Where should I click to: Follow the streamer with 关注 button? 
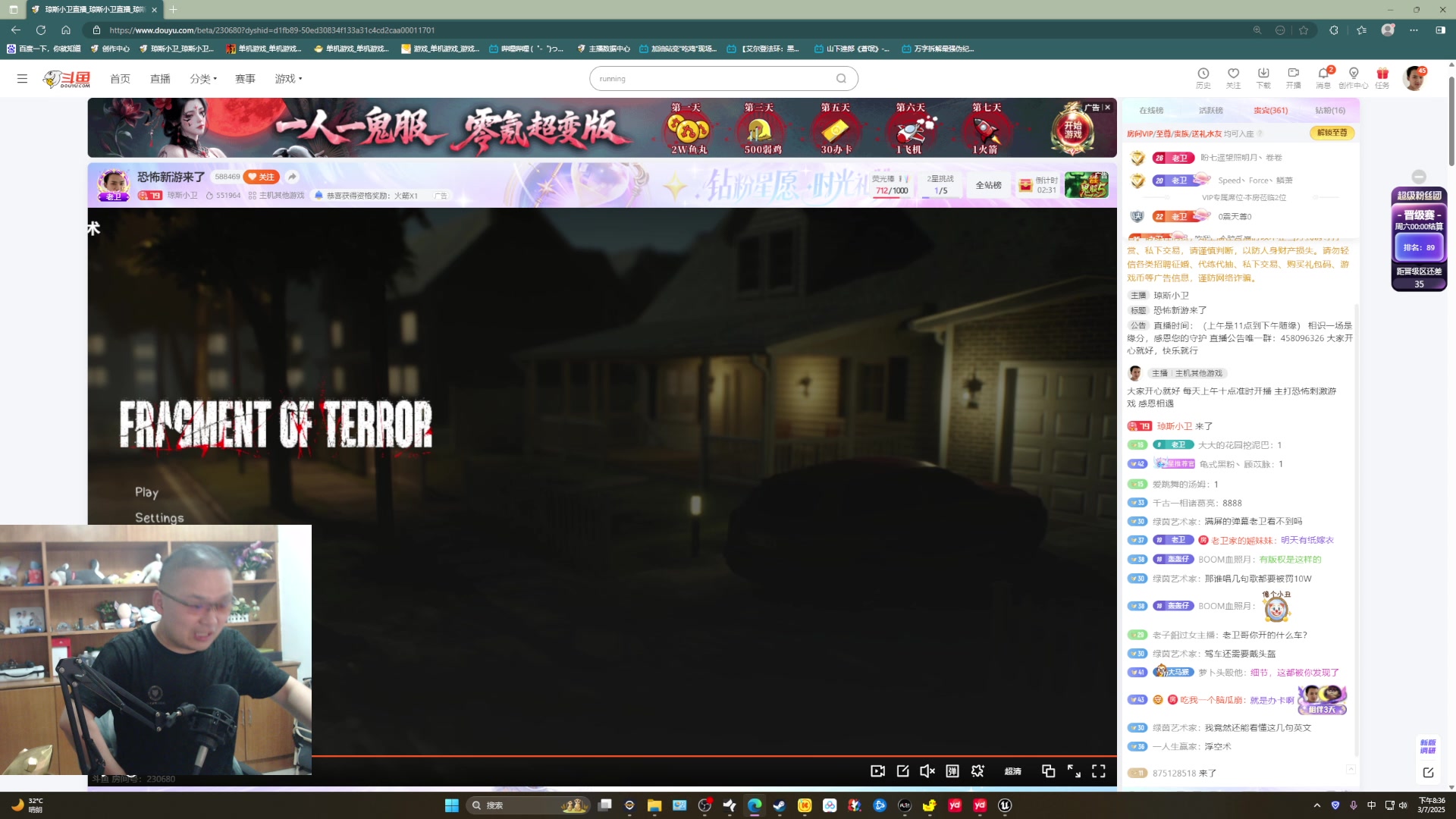261,177
